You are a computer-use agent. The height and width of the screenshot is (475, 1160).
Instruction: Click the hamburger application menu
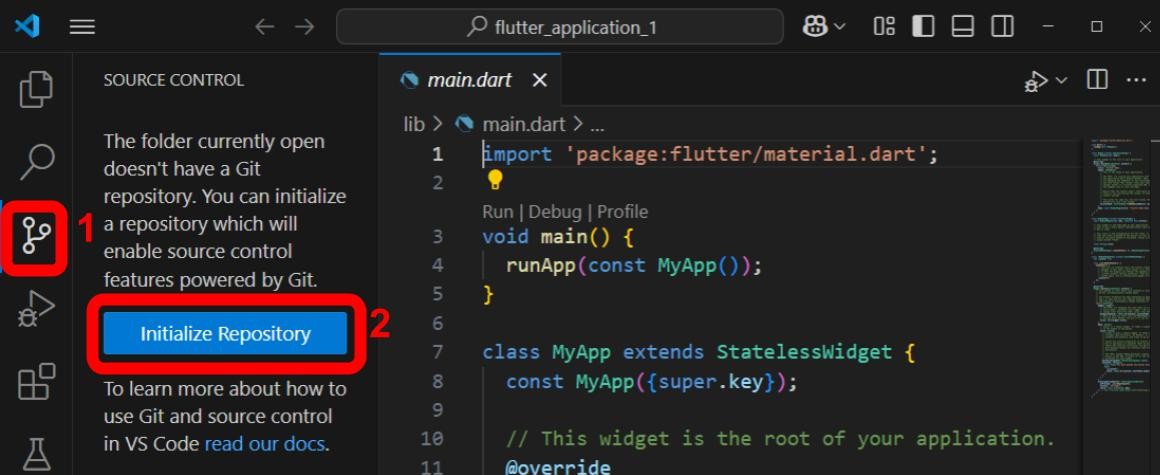(x=82, y=27)
